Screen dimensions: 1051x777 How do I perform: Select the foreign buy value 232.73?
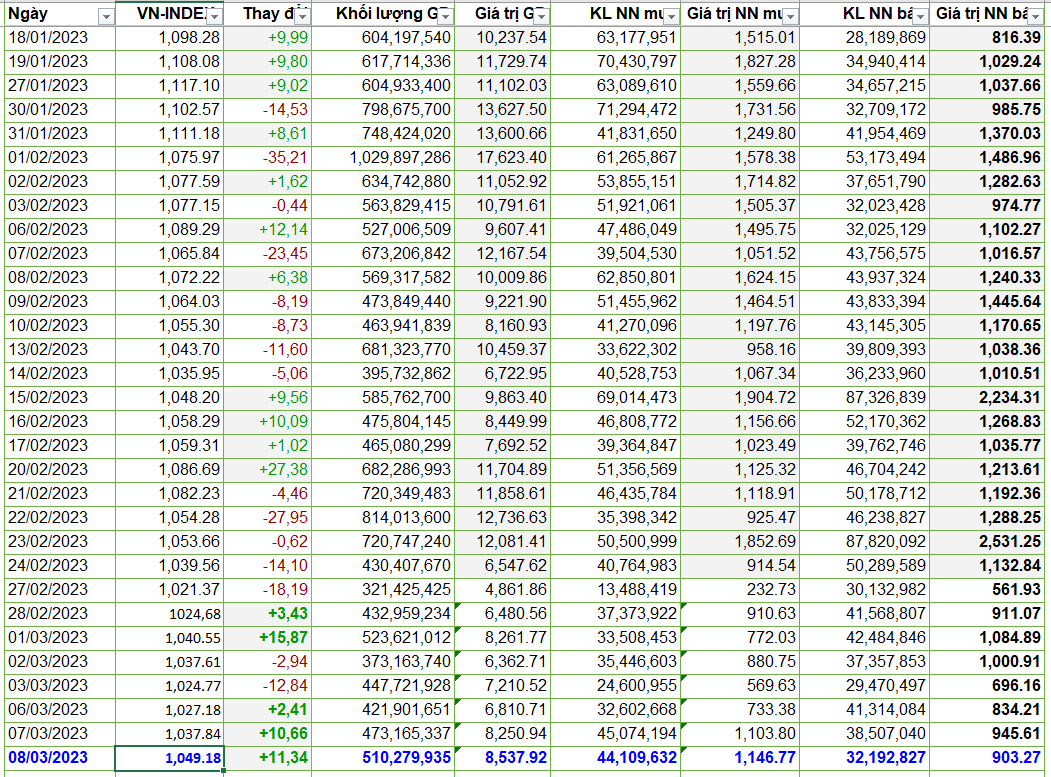coord(740,589)
